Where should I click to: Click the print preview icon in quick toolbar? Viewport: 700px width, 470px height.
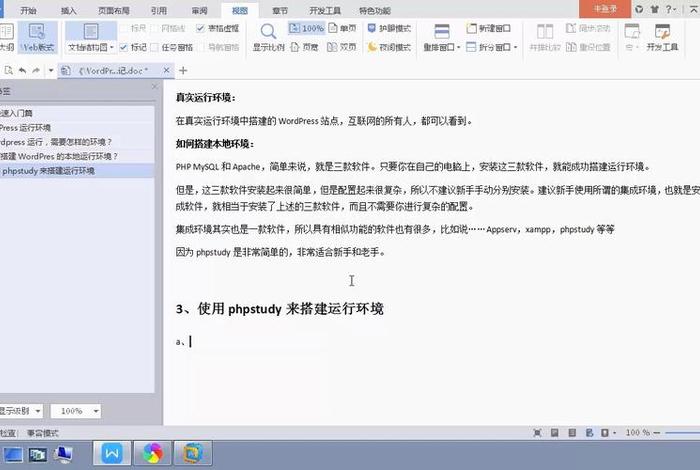[x=8, y=71]
